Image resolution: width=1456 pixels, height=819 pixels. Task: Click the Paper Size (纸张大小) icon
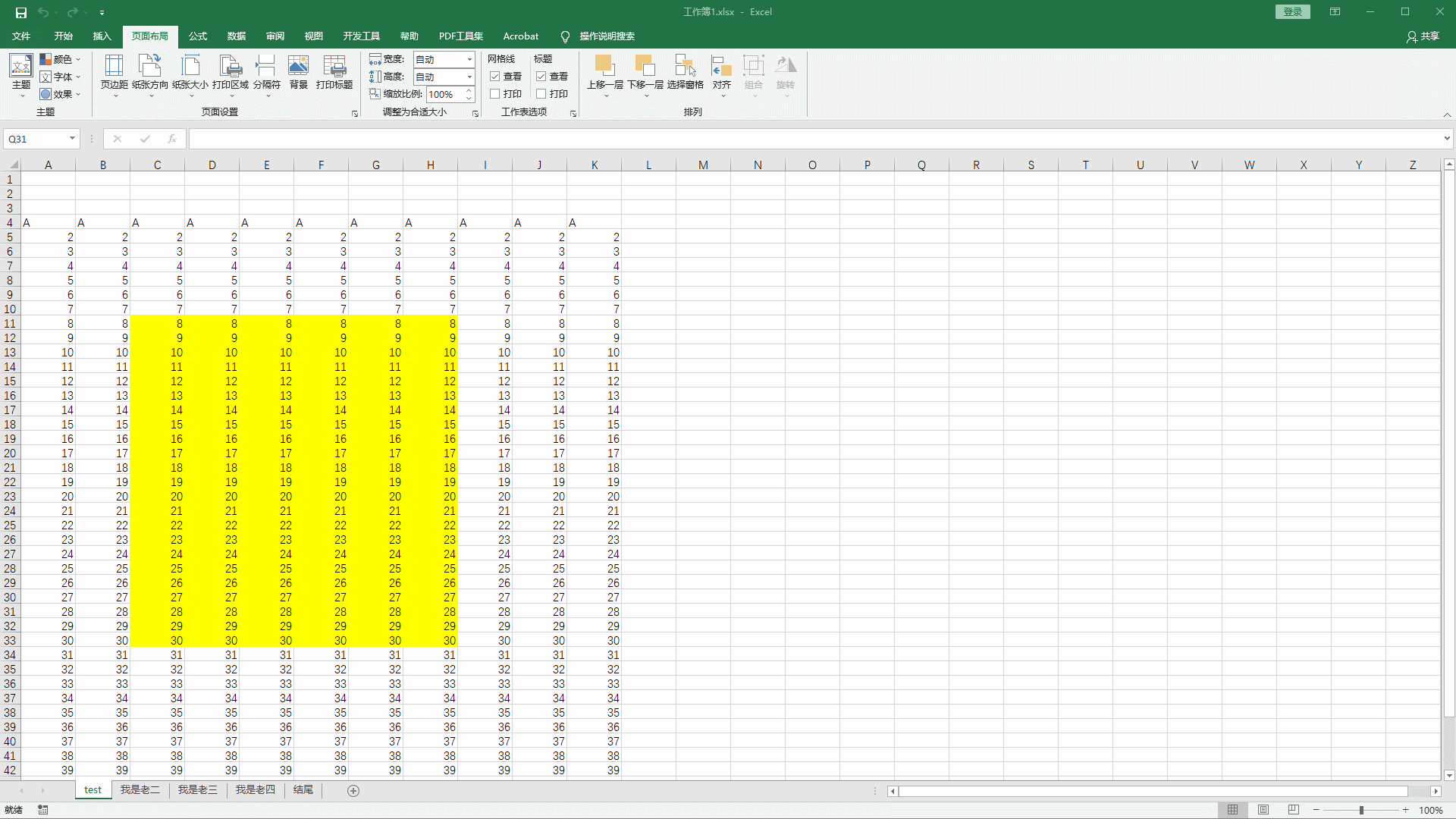[190, 75]
